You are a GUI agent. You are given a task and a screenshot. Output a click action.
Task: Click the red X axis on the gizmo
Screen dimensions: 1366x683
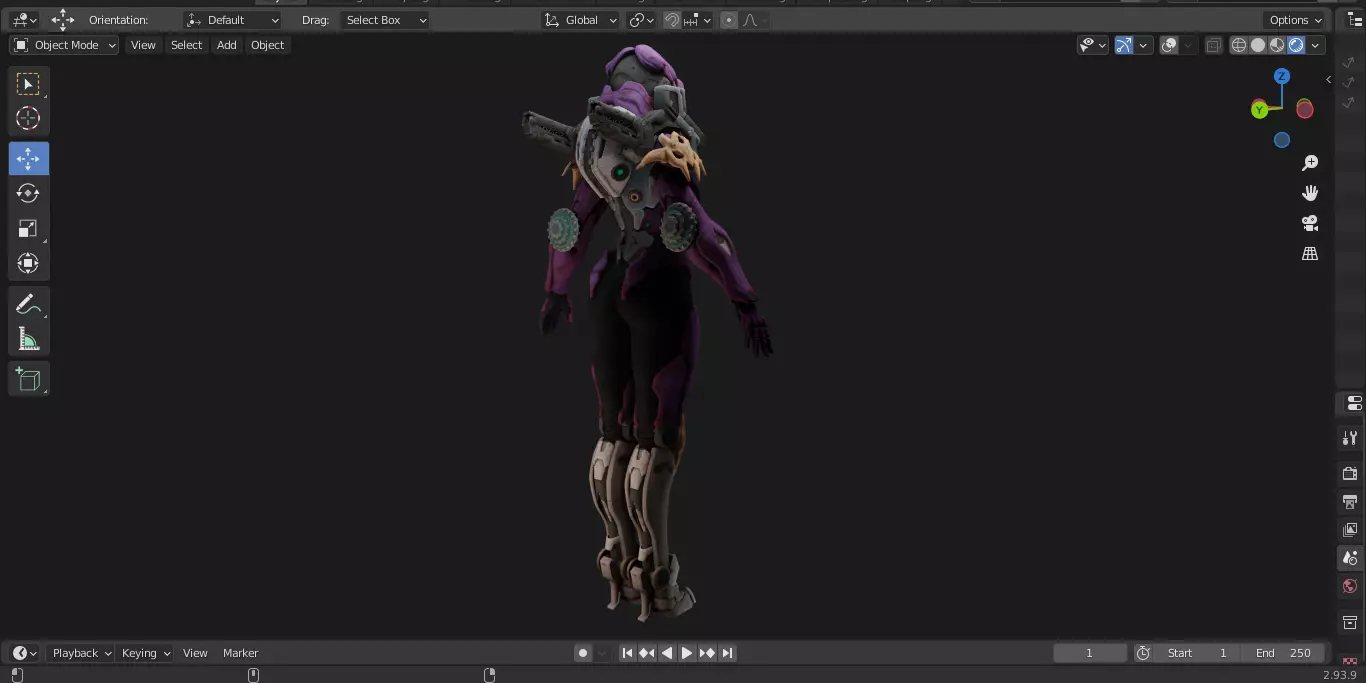click(x=1305, y=109)
